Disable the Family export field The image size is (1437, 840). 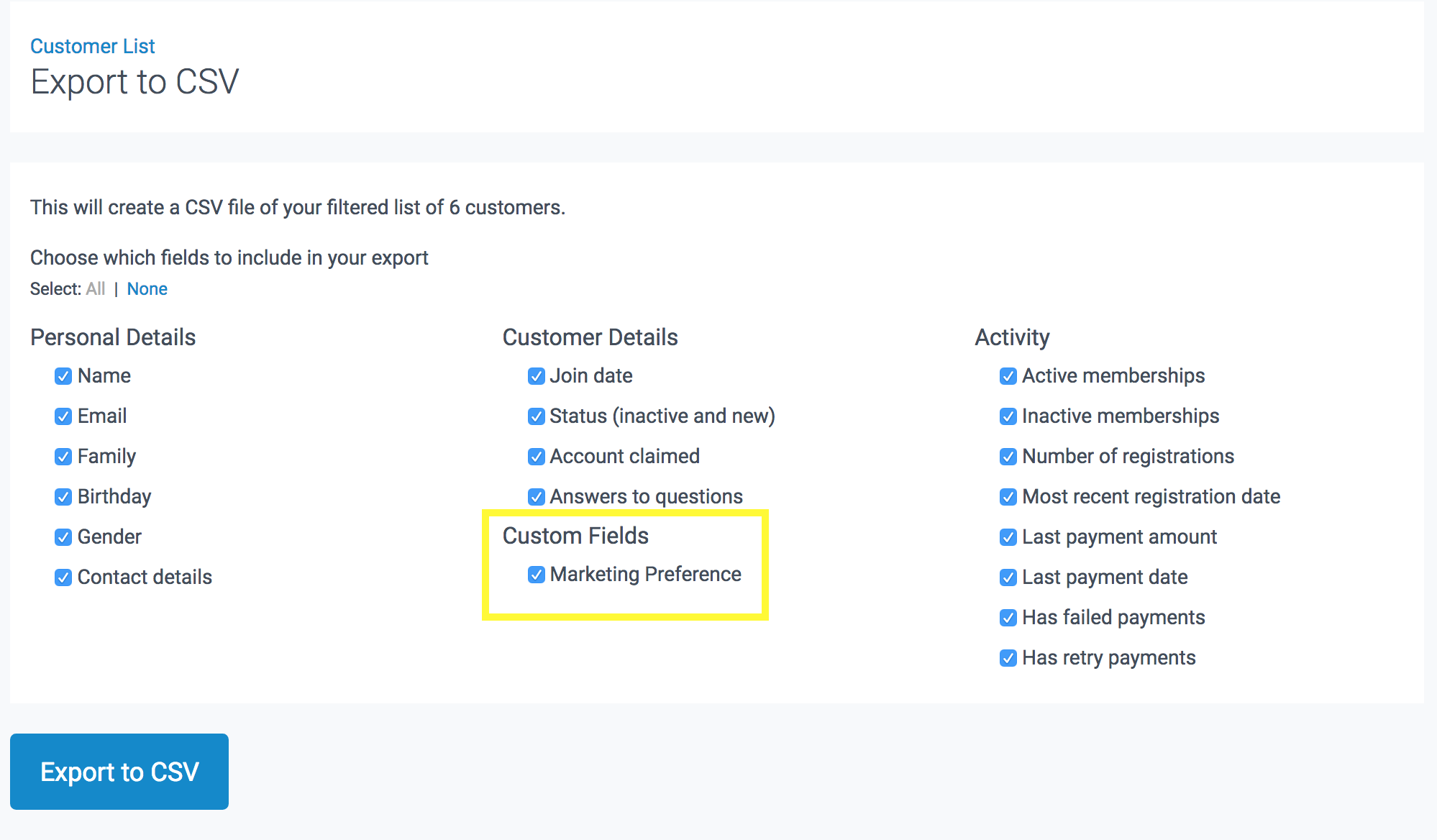coord(63,457)
